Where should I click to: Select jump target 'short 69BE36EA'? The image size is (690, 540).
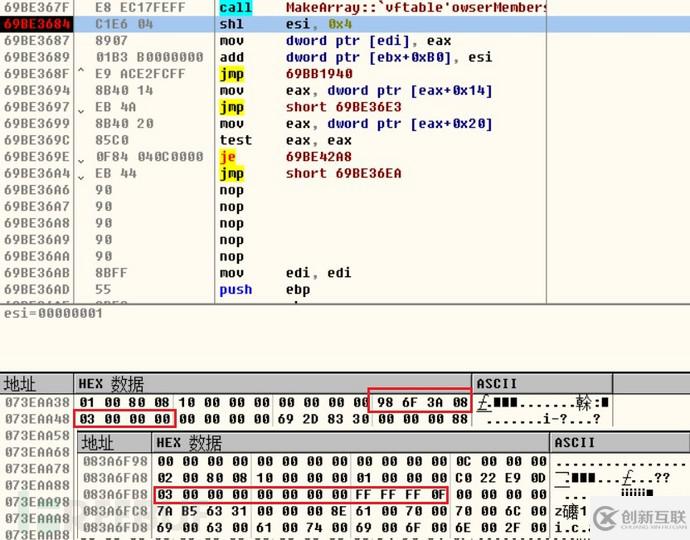(x=344, y=173)
